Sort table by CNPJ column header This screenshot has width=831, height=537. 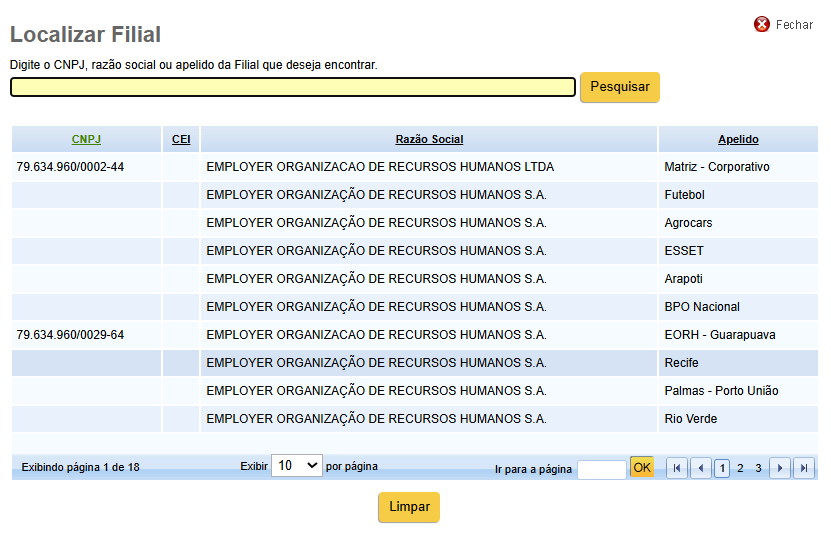click(86, 139)
